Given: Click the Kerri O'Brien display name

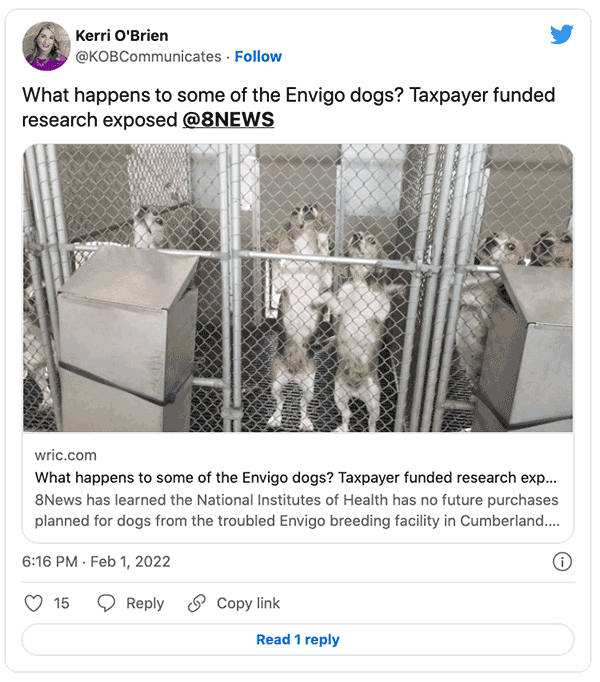Looking at the screenshot, I should [x=122, y=36].
